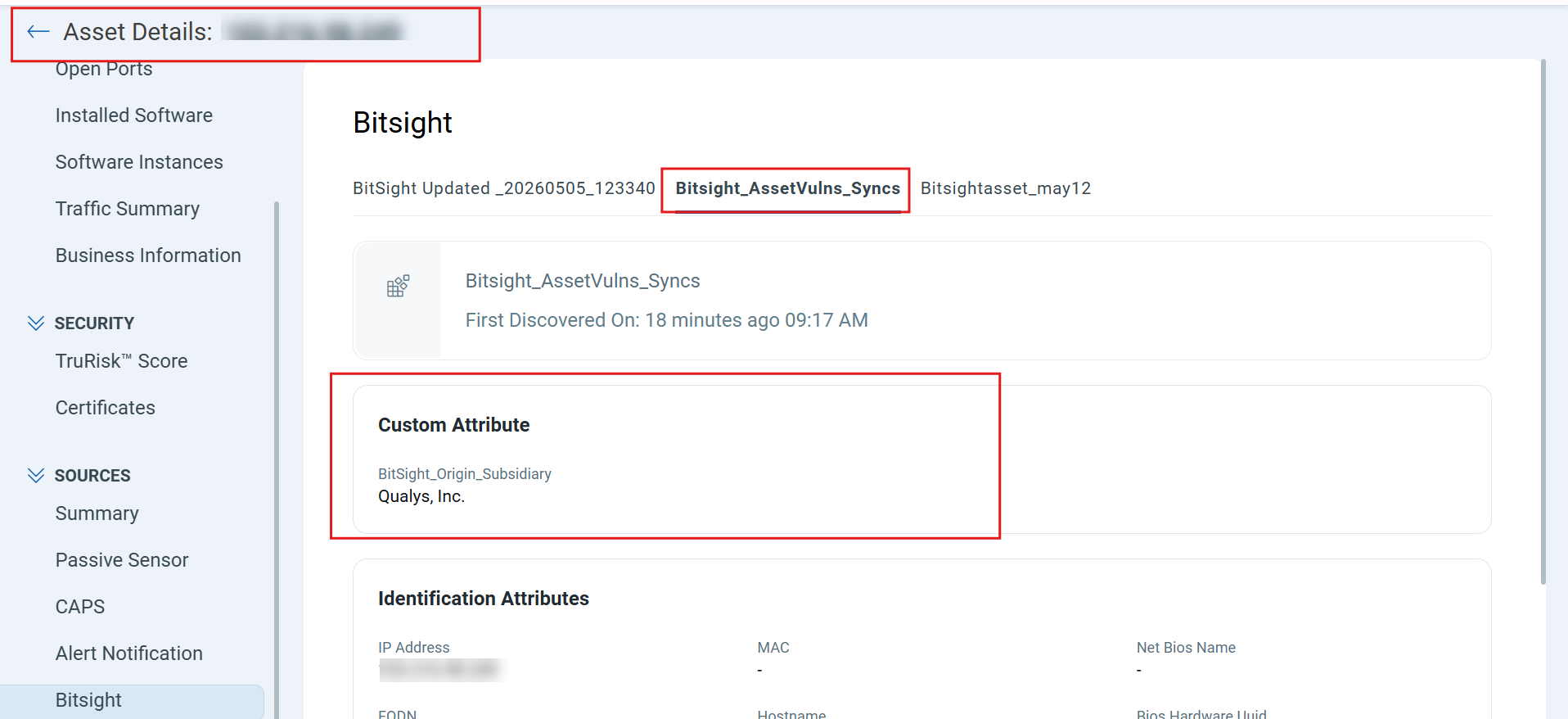This screenshot has width=1568, height=719.
Task: Click the First Discovered On timestamp
Action: 667,320
